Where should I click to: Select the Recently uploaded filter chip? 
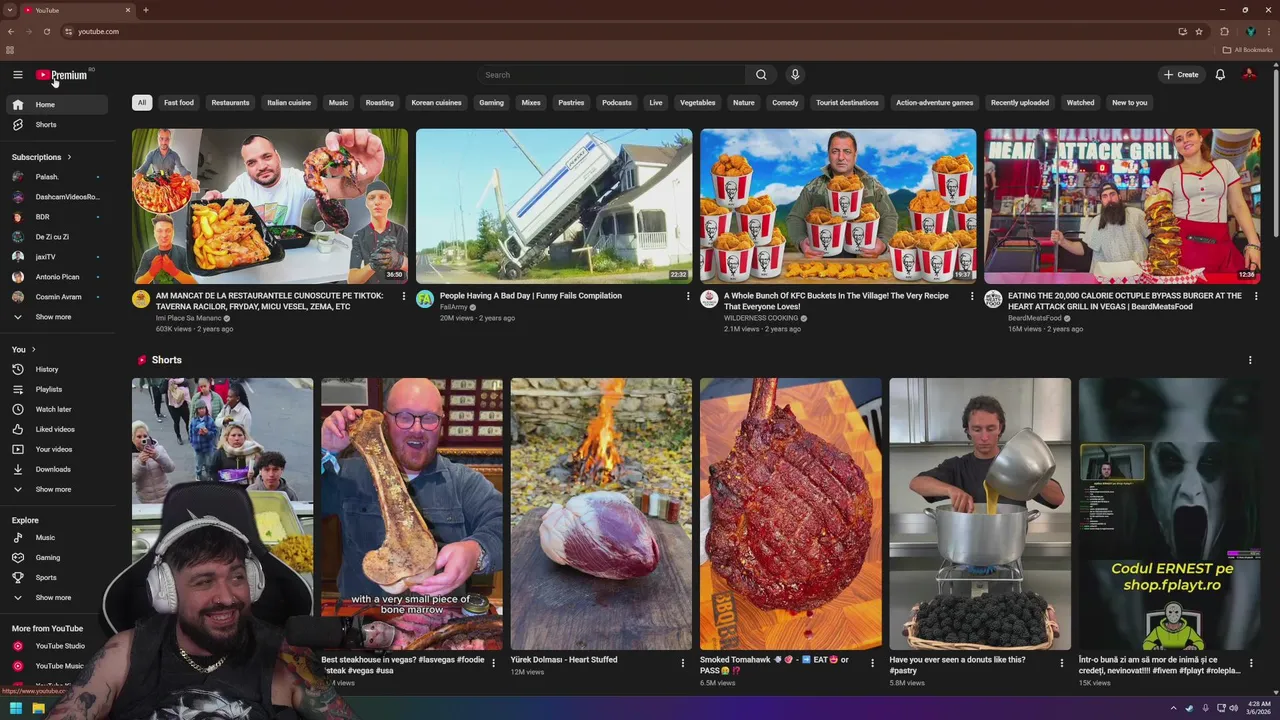click(x=1020, y=103)
